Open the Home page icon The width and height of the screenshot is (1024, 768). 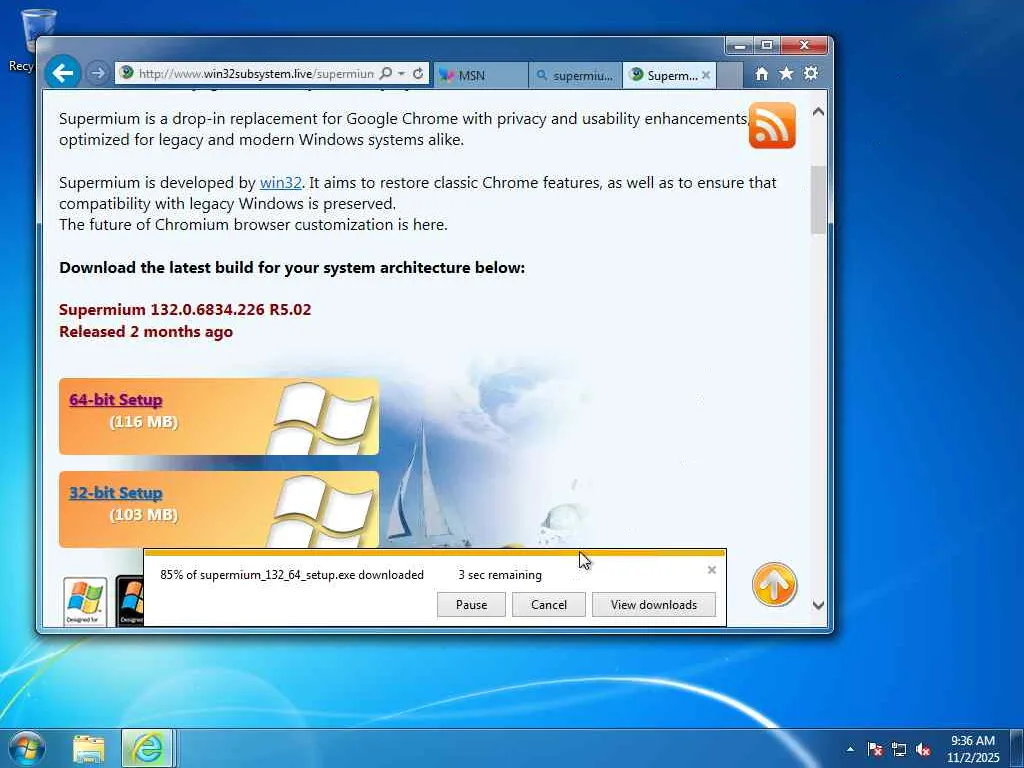click(x=761, y=74)
